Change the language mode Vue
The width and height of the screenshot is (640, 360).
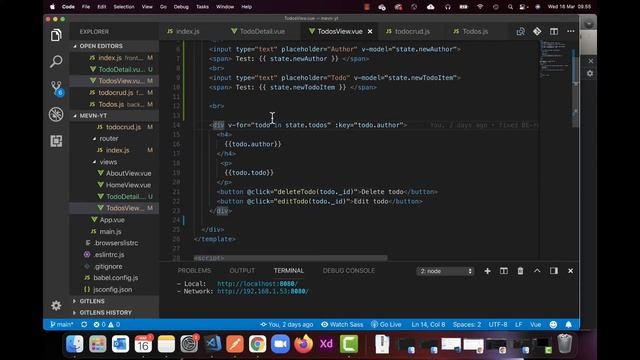pyautogui.click(x=536, y=324)
